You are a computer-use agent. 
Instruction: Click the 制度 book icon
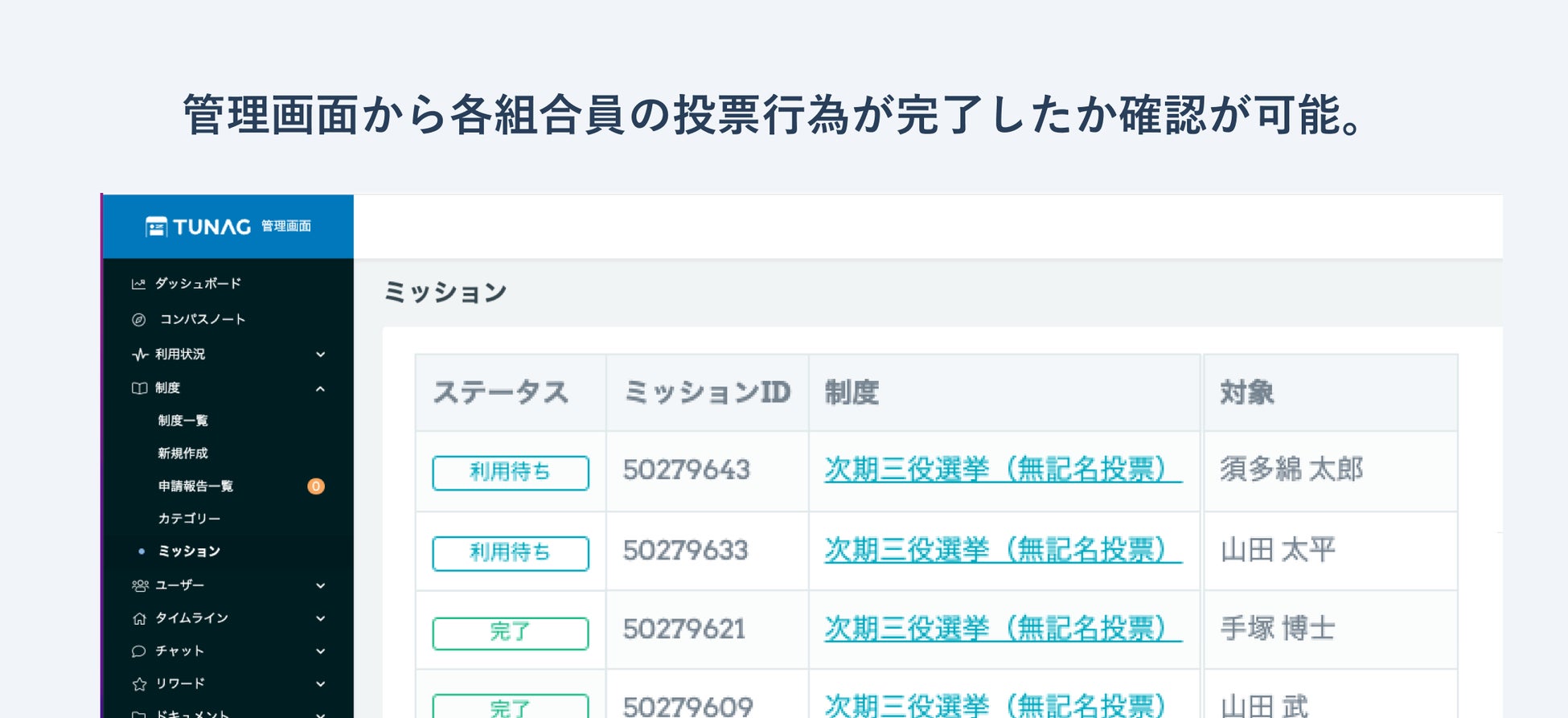139,388
